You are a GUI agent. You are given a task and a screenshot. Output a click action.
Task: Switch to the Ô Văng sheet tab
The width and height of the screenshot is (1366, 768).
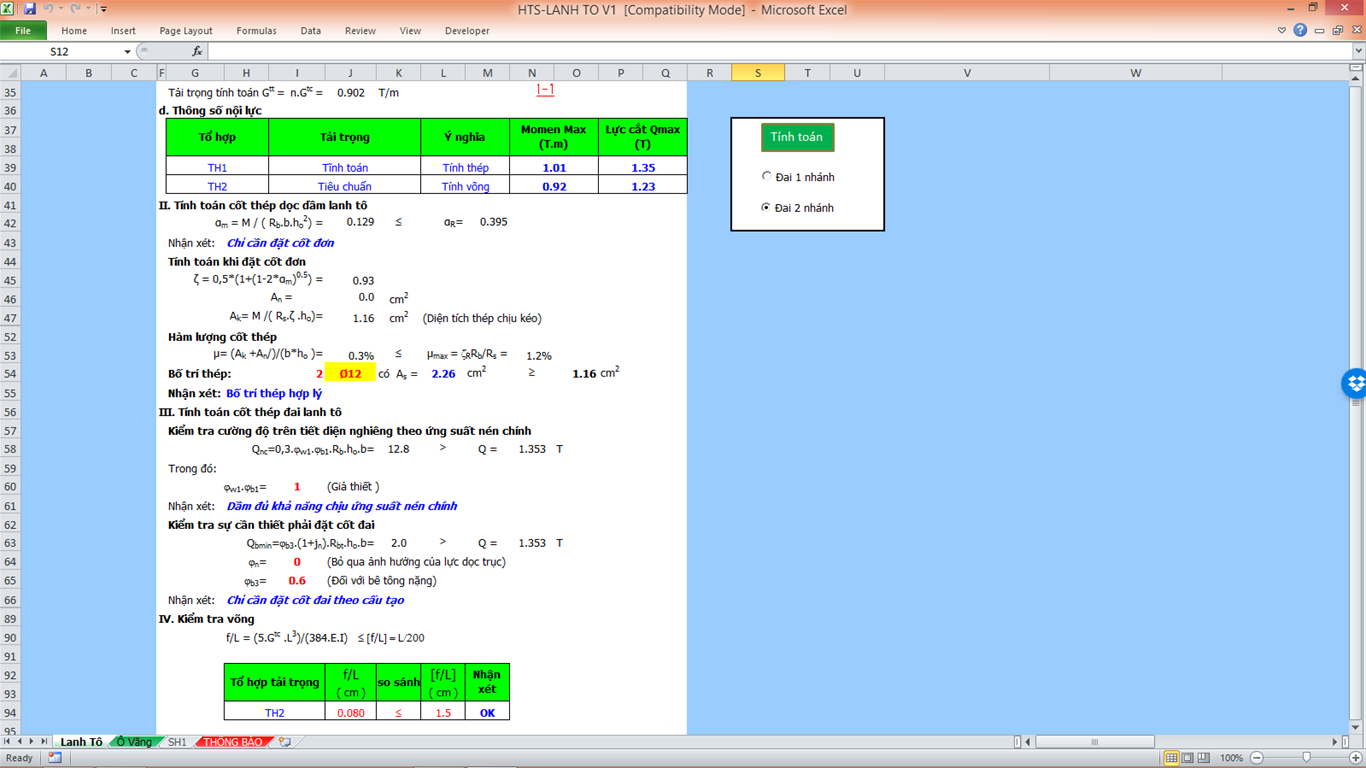coord(134,742)
